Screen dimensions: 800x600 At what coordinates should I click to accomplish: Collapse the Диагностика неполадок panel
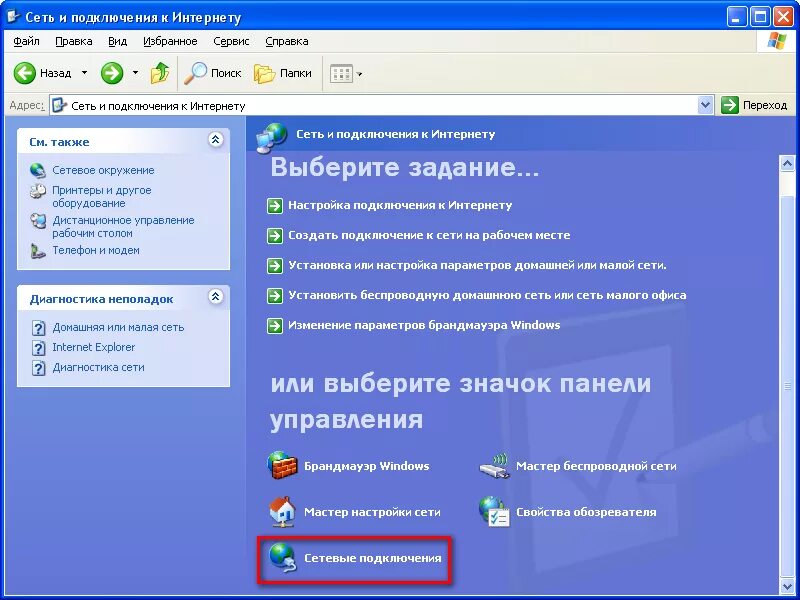tap(216, 296)
